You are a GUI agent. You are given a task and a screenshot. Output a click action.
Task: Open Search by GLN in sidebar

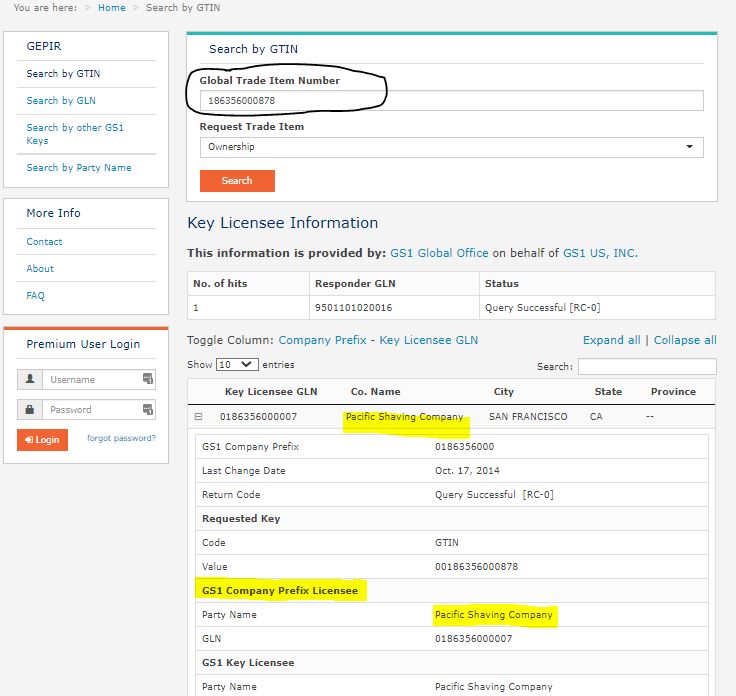pyautogui.click(x=61, y=100)
